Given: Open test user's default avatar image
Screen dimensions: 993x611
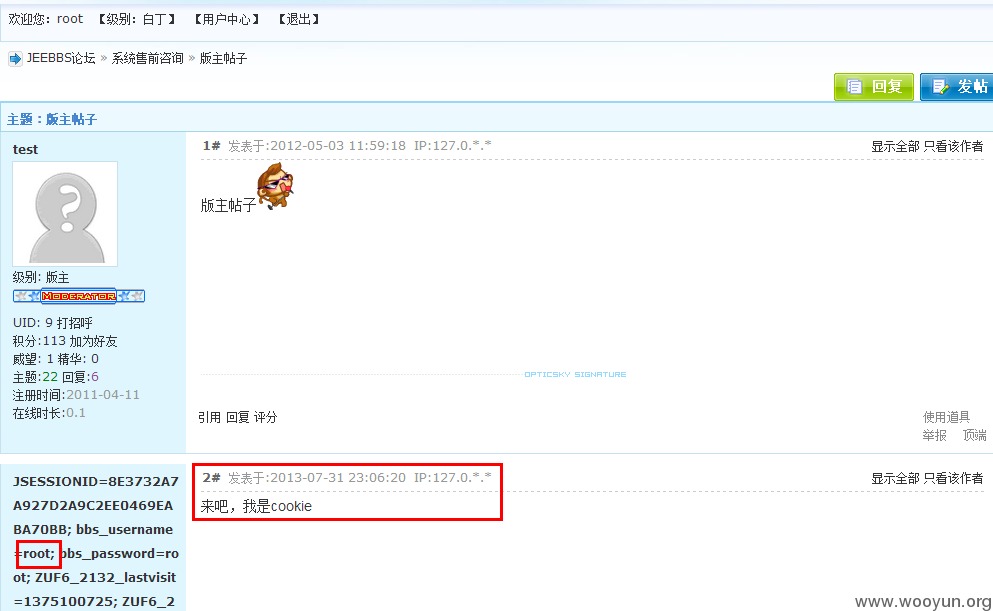Looking at the screenshot, I should [x=65, y=214].
